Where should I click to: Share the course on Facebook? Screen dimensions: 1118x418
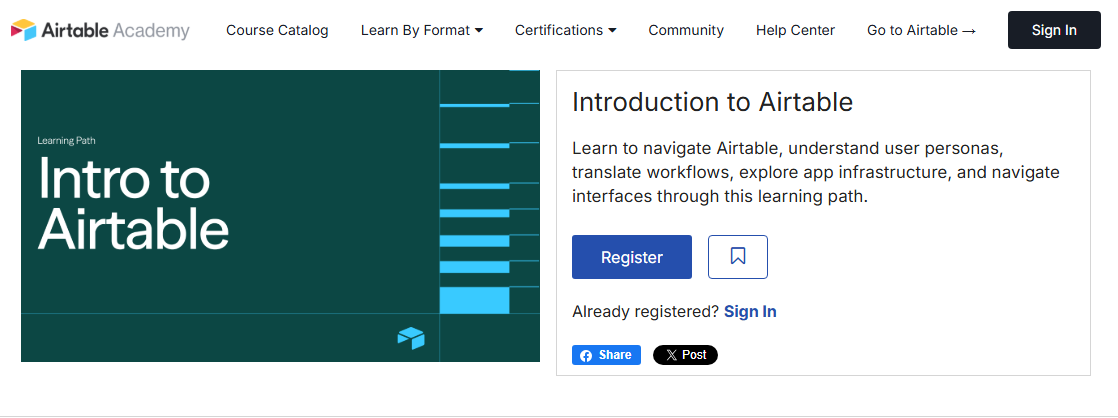click(606, 355)
